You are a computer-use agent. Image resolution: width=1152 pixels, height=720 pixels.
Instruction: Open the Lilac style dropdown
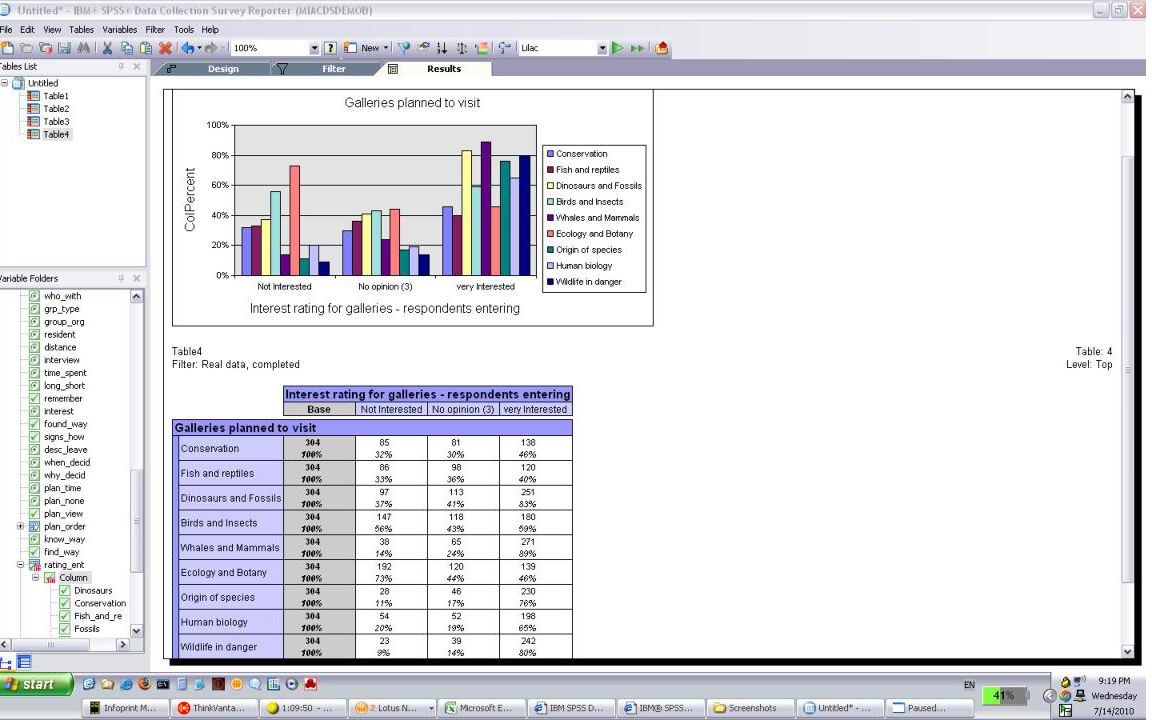[x=602, y=48]
